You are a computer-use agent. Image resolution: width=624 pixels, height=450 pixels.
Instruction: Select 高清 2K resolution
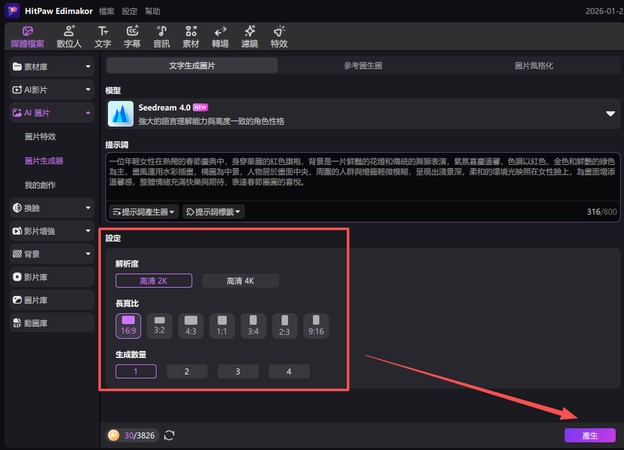point(154,281)
